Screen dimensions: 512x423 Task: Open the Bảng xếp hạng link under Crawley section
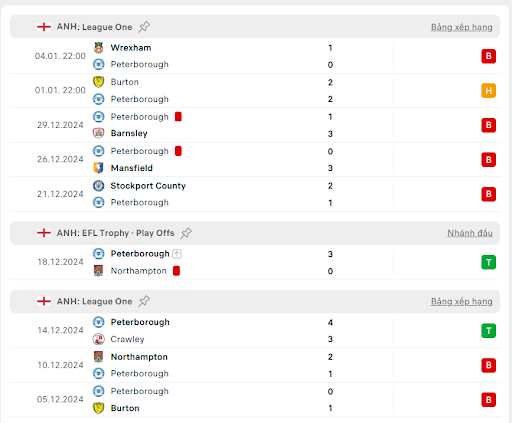[x=461, y=302]
